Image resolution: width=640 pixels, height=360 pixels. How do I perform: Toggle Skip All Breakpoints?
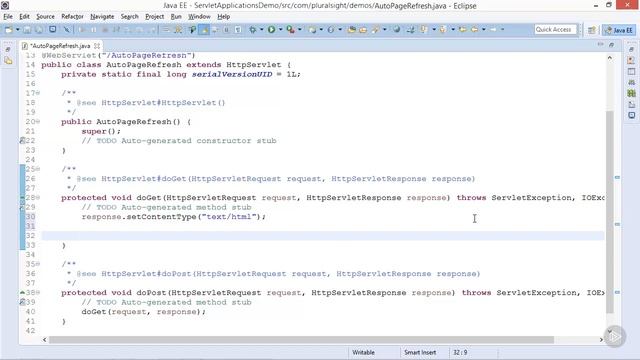coord(67,30)
